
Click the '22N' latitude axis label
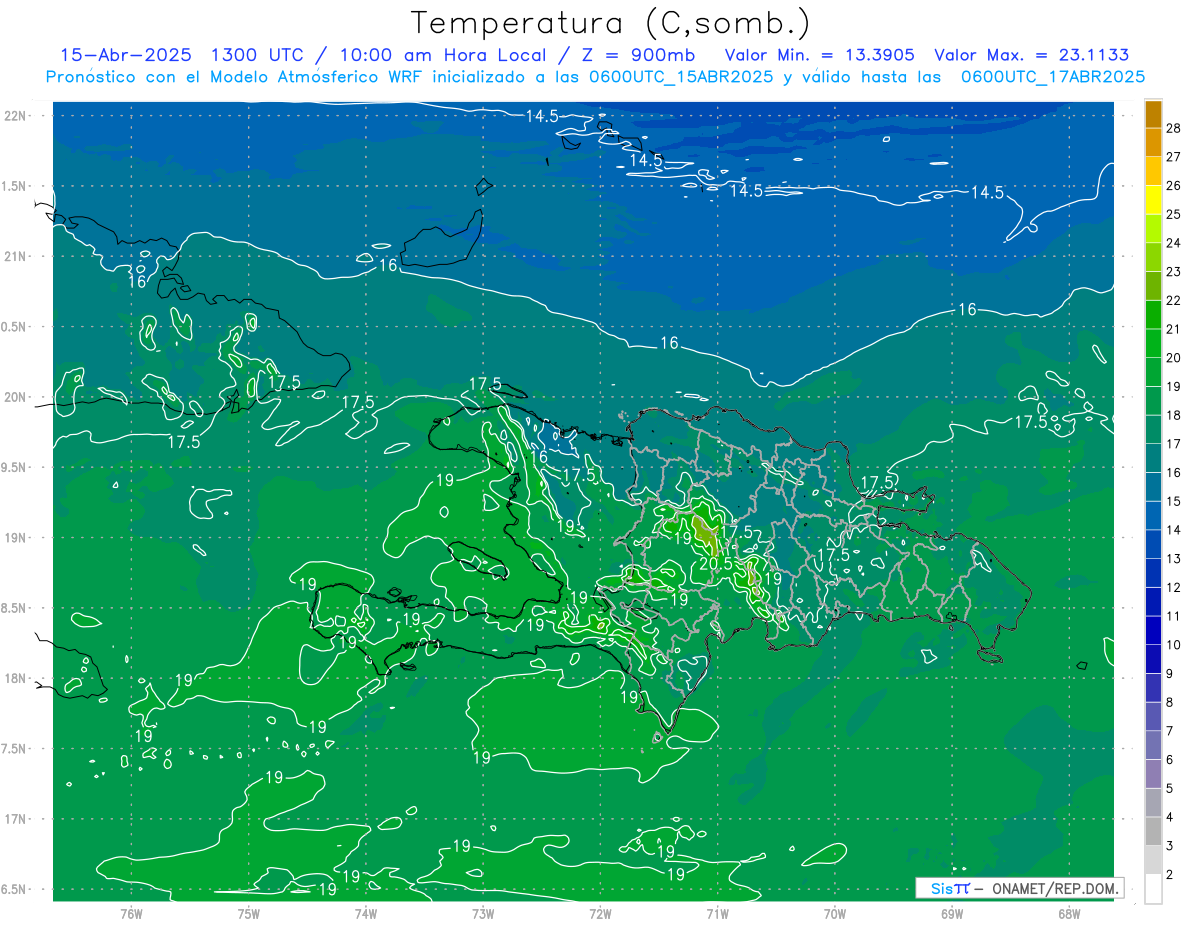click(17, 115)
